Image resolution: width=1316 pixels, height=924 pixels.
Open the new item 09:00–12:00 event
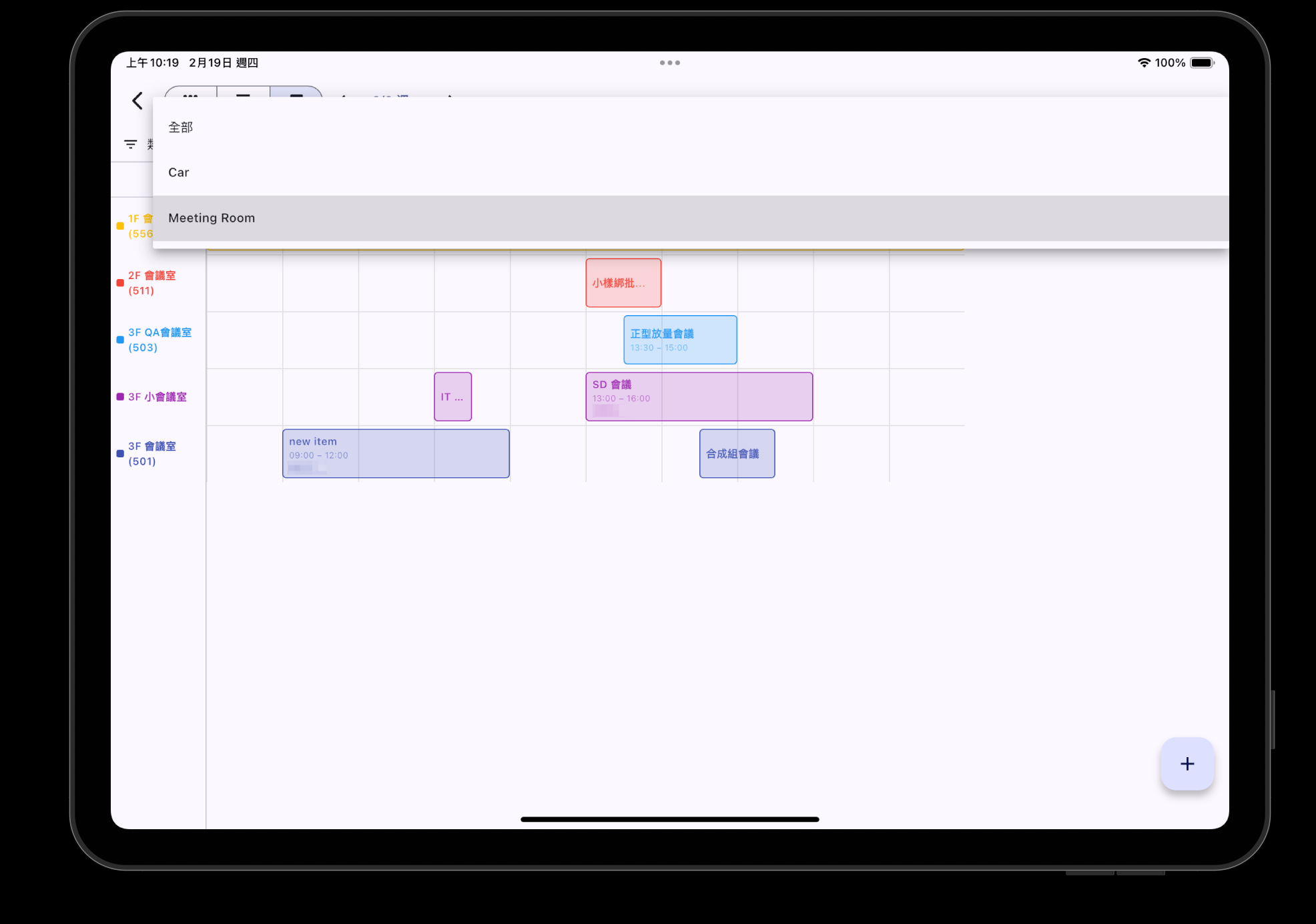396,453
